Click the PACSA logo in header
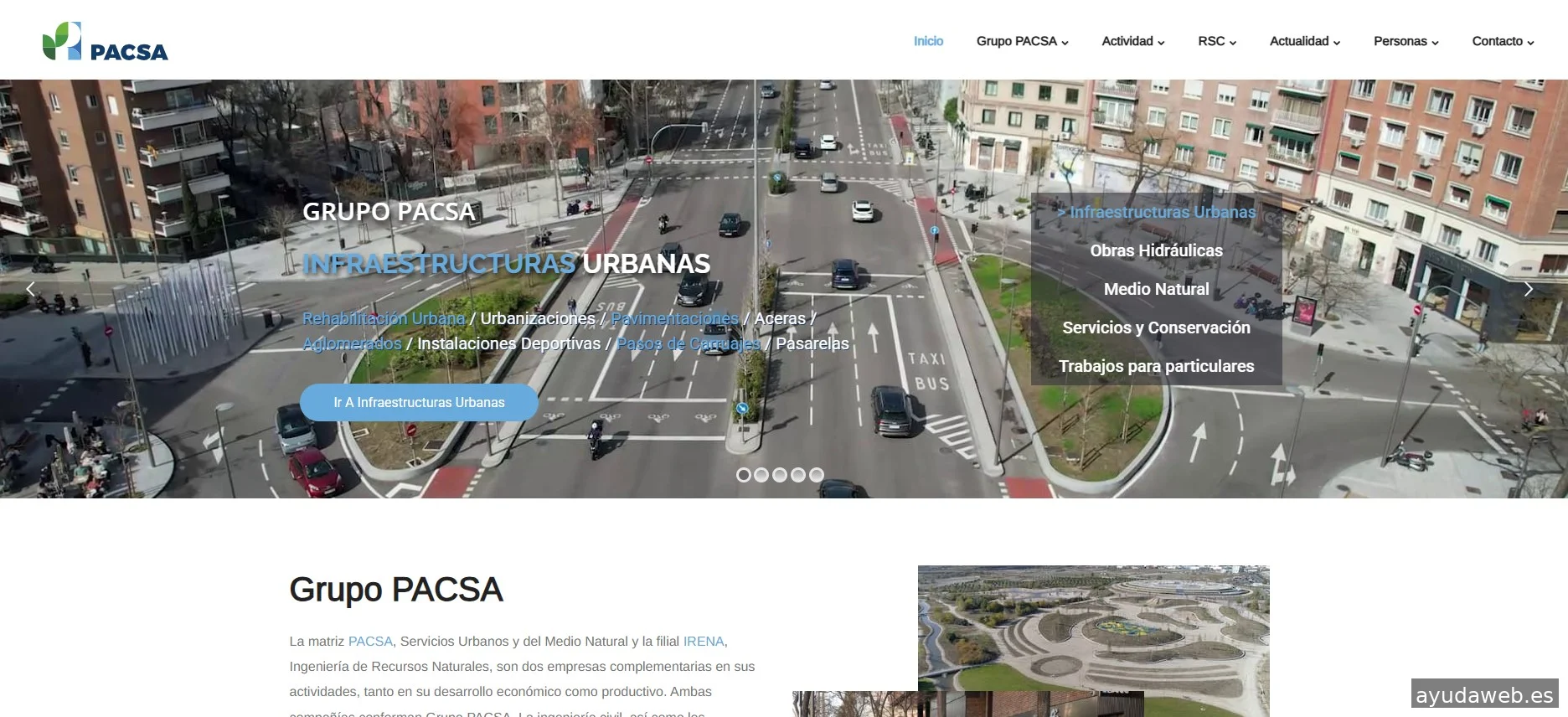This screenshot has height=717, width=1568. (x=105, y=42)
